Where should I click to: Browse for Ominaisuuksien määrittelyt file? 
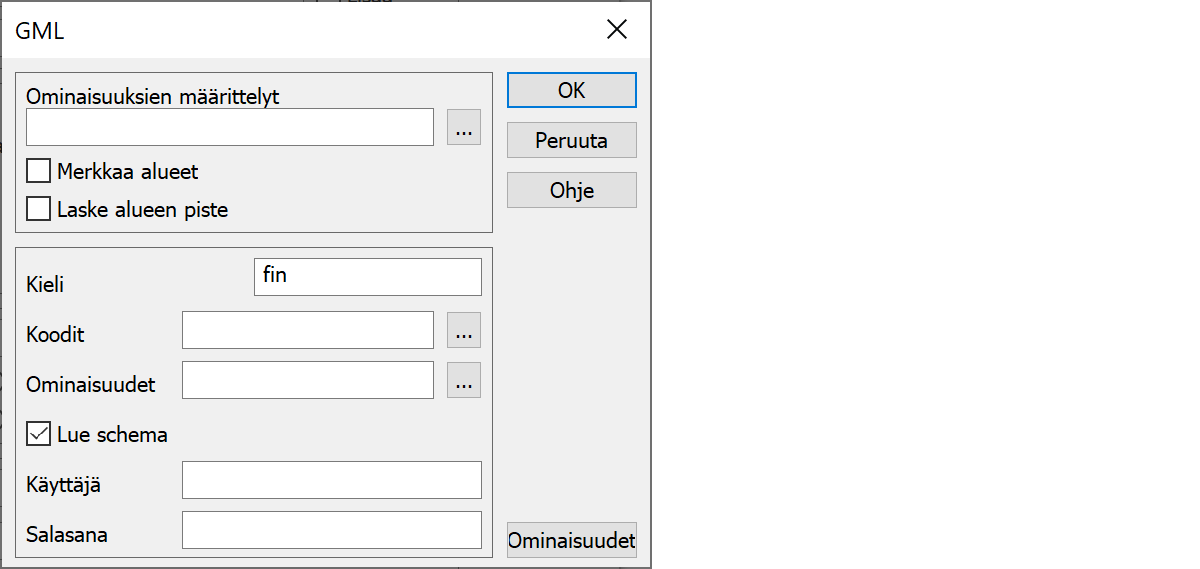point(463,128)
